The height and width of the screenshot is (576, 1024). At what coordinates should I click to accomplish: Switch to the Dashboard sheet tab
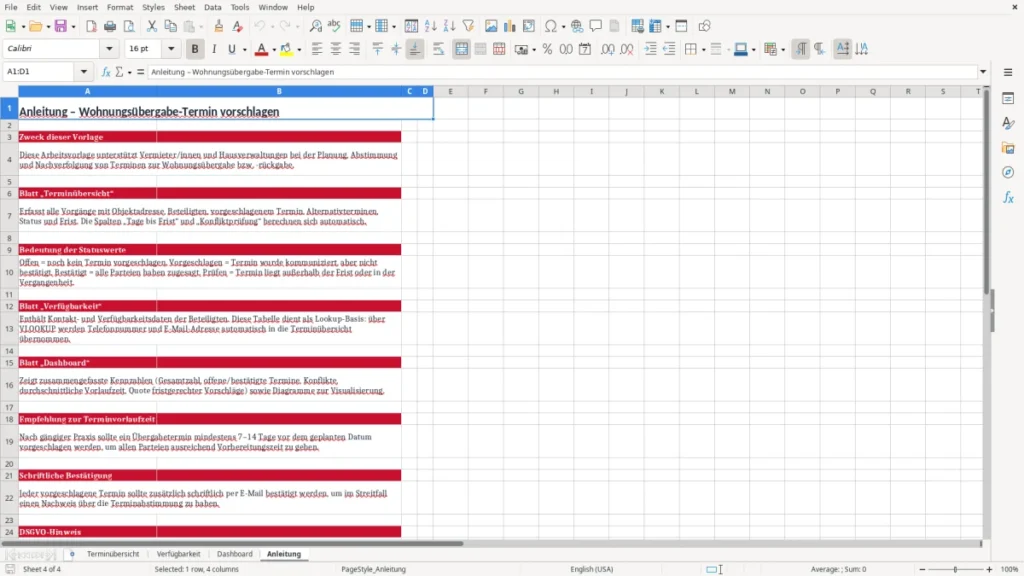tap(234, 554)
